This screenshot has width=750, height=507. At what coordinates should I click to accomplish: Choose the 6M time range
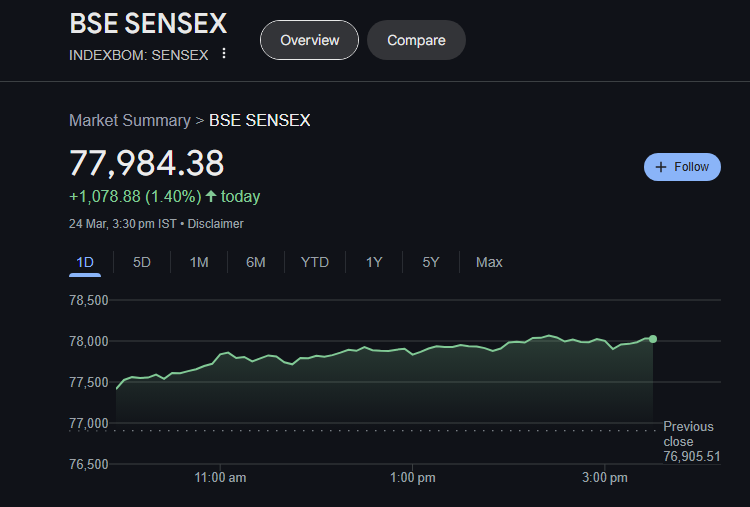(x=255, y=262)
